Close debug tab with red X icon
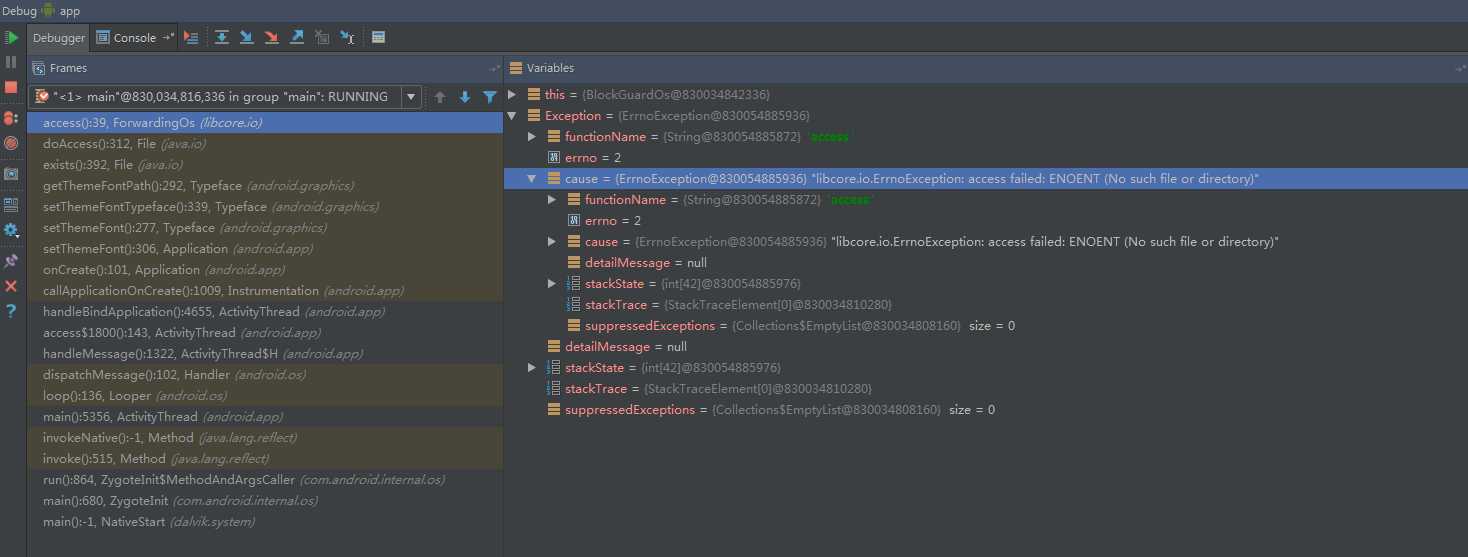 pyautogui.click(x=11, y=286)
